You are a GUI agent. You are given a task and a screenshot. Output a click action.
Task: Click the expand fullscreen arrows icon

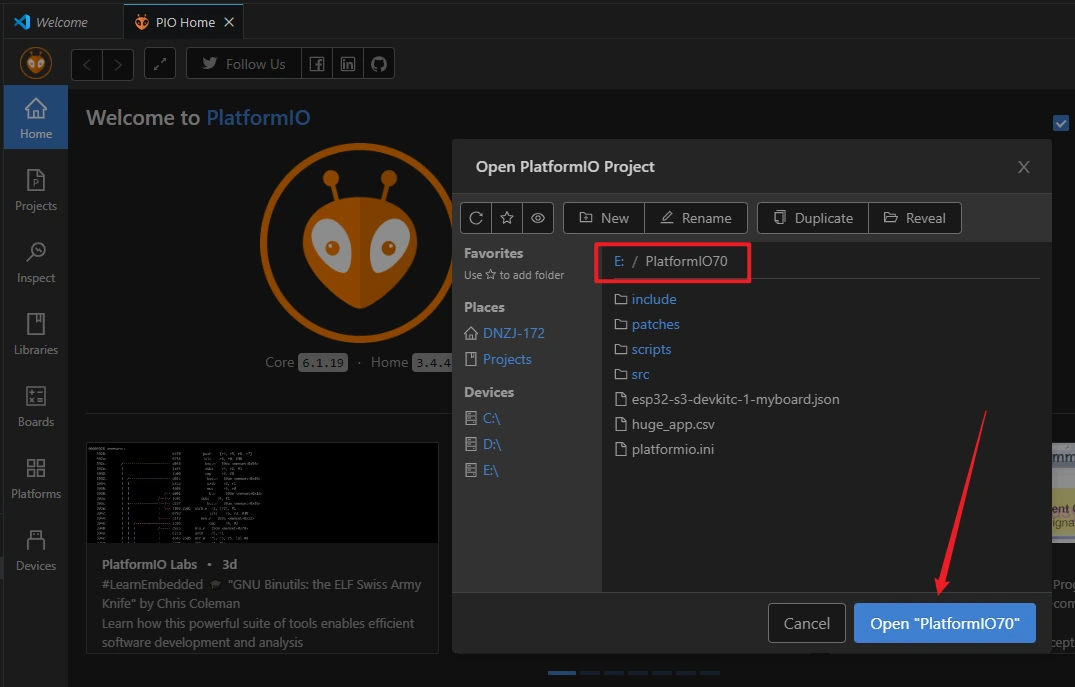pos(160,64)
